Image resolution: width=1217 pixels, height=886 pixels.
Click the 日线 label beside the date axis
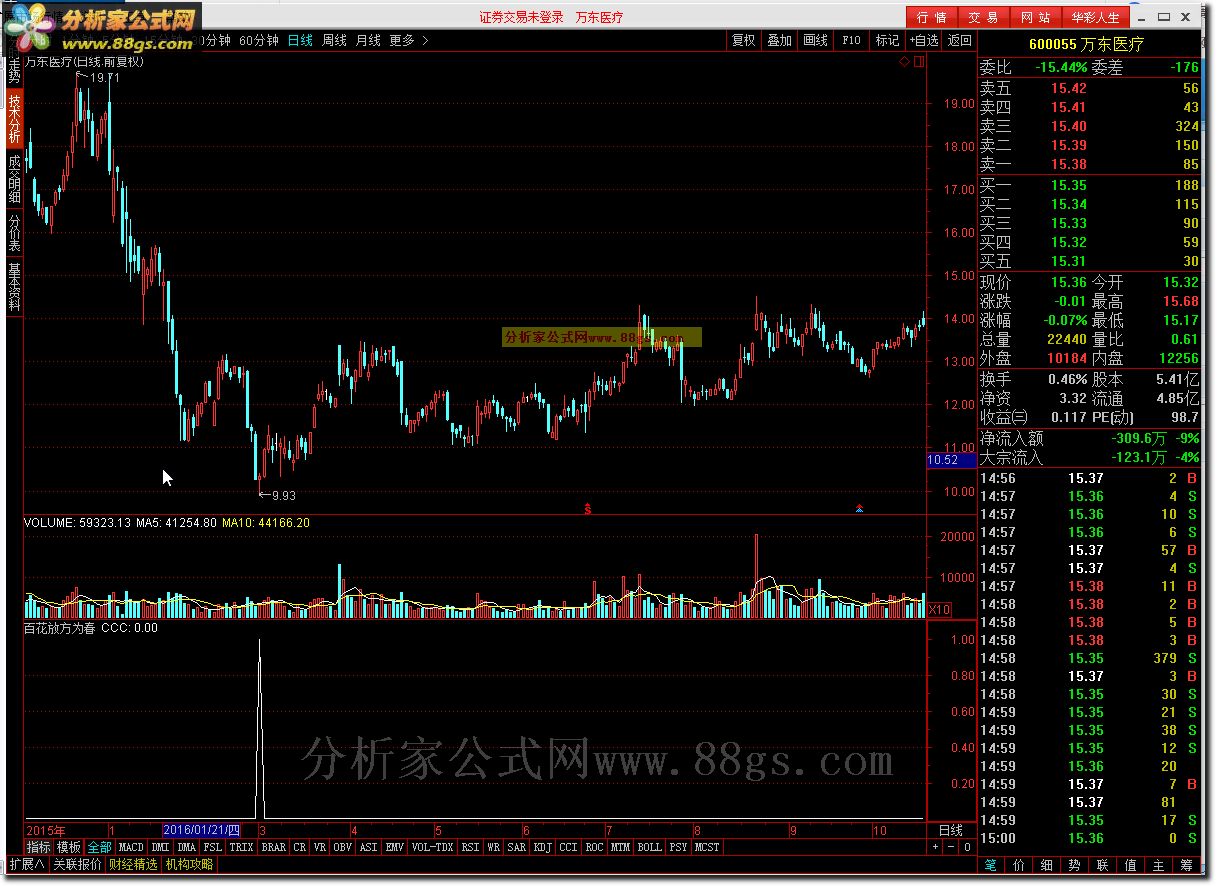point(950,830)
